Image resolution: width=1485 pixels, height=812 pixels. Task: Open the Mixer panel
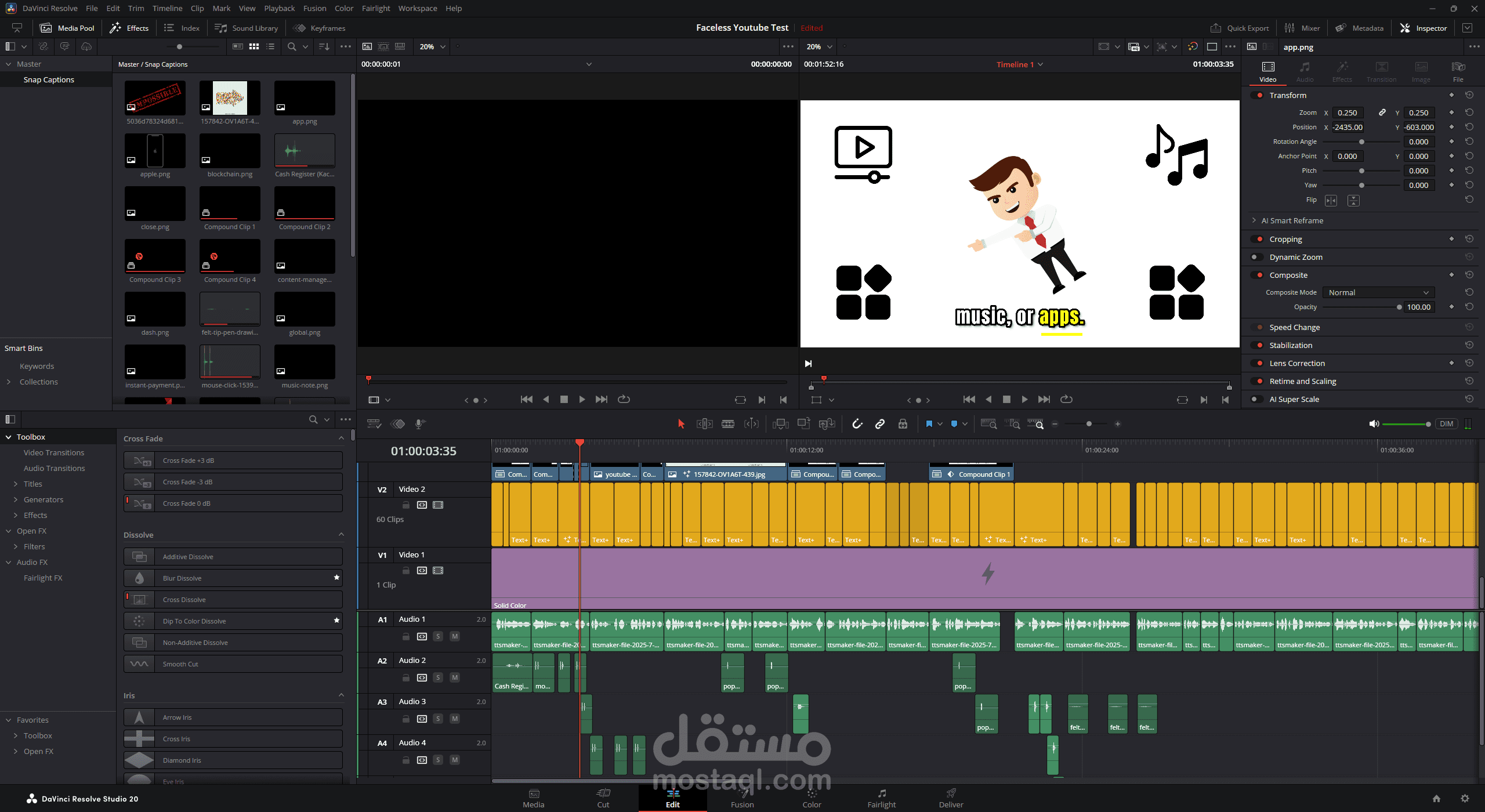point(1302,28)
